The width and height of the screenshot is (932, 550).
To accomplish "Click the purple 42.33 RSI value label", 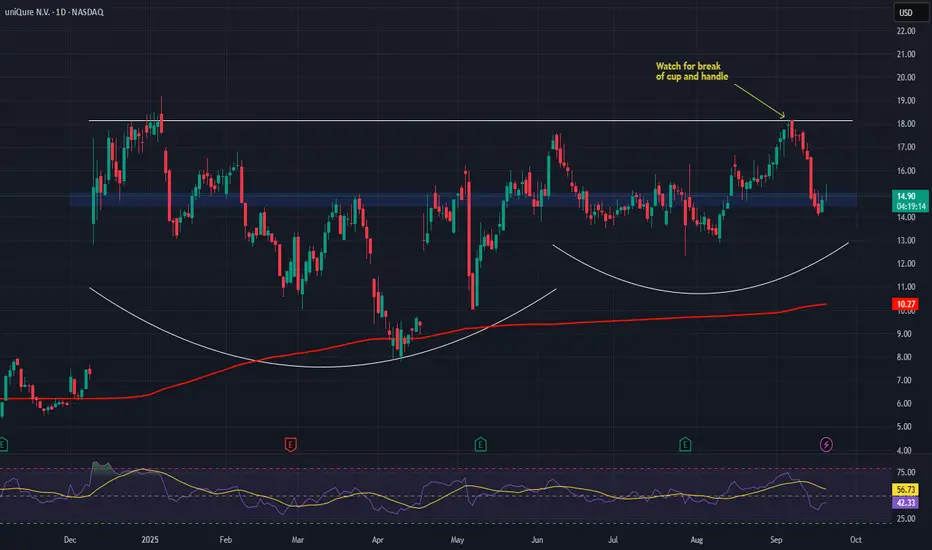I will (906, 503).
